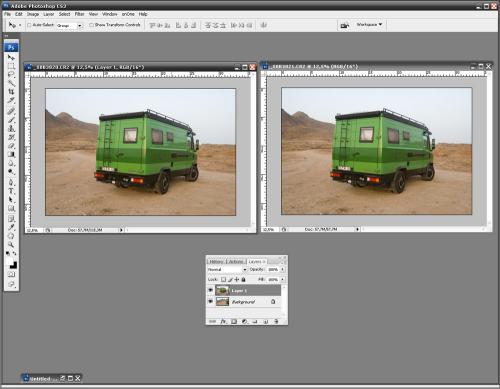The width and height of the screenshot is (500, 389).
Task: Open the Layer menu
Action: (x=48, y=14)
